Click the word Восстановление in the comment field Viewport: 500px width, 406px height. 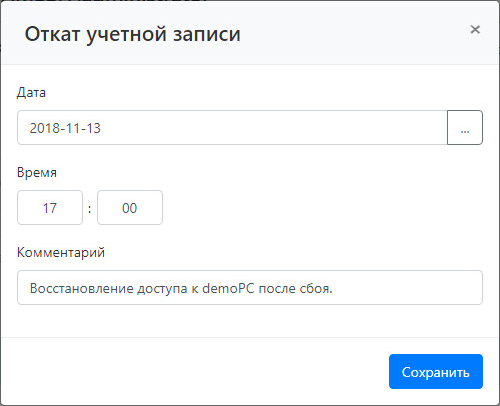click(82, 288)
